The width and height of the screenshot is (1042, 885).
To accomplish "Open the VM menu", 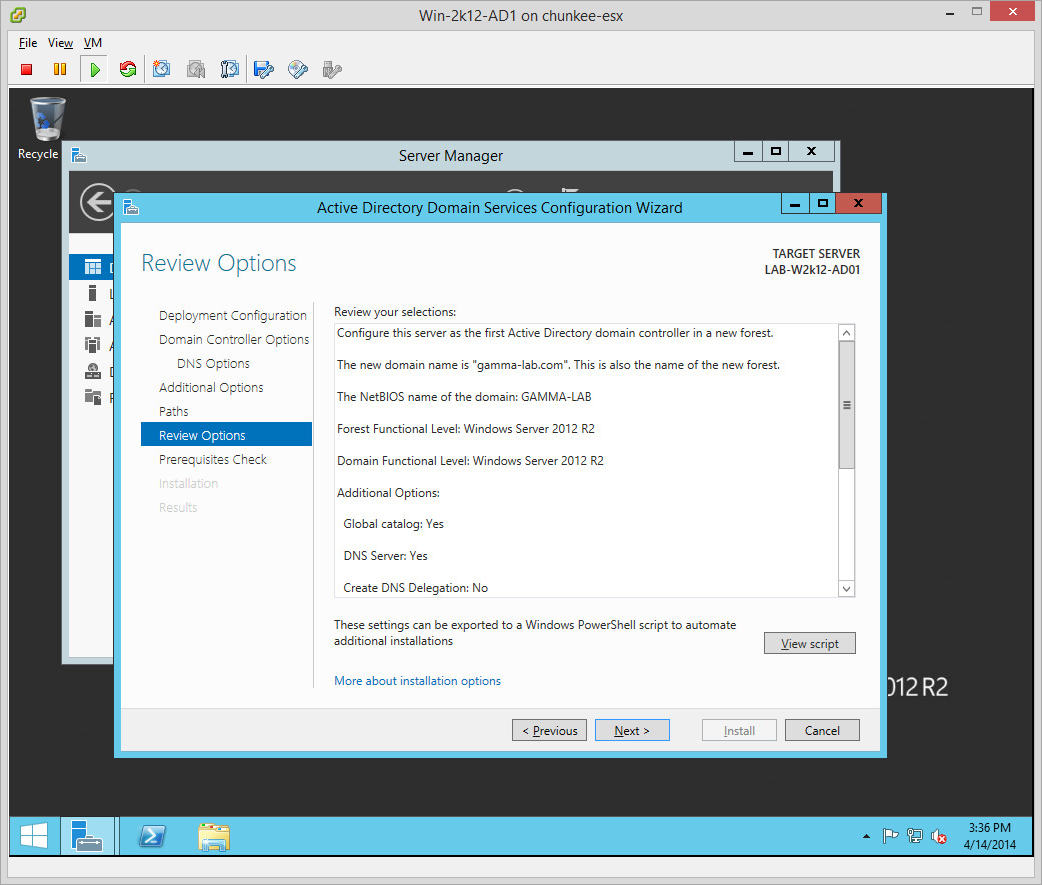I will [93, 43].
